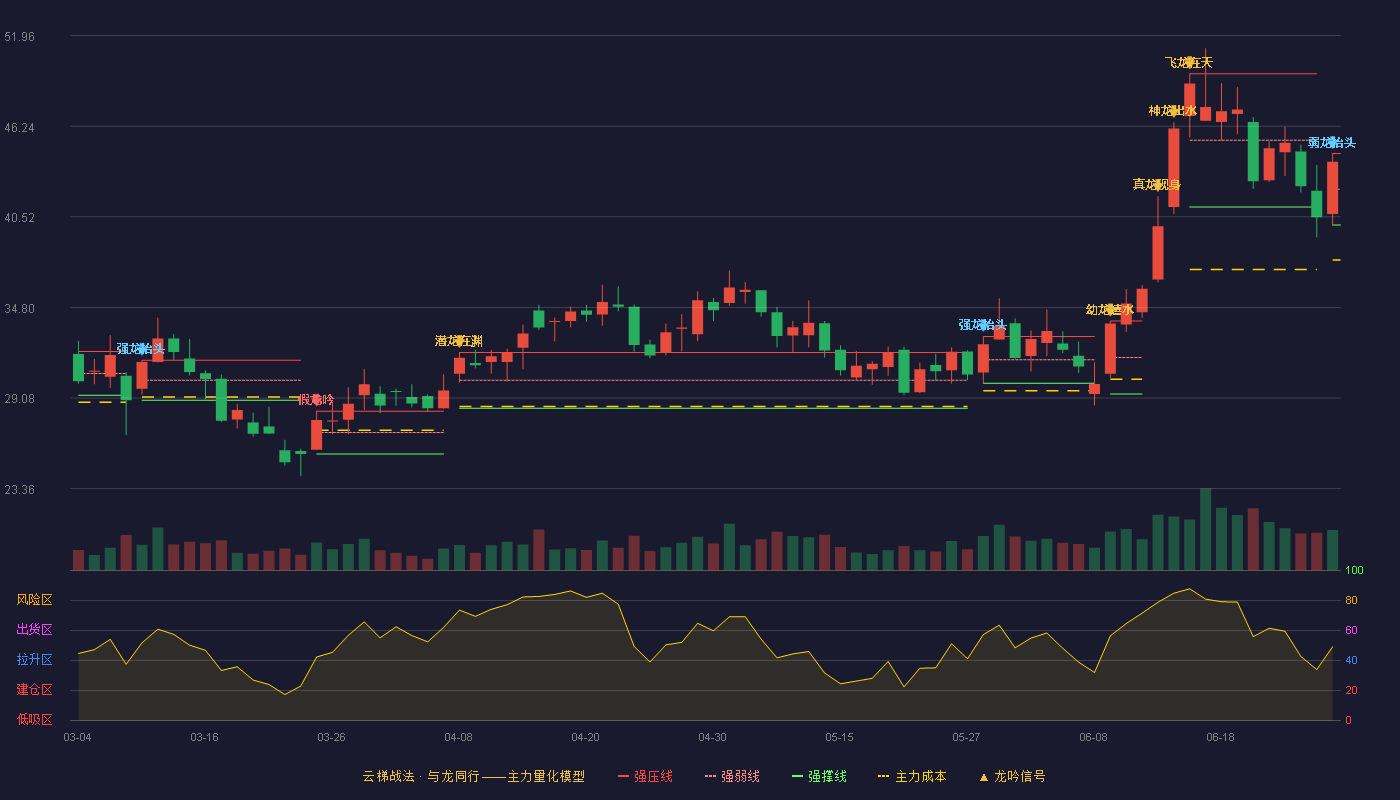1400x800 pixels.
Task: Toggle the 强压线 legend entry
Action: 645,776
